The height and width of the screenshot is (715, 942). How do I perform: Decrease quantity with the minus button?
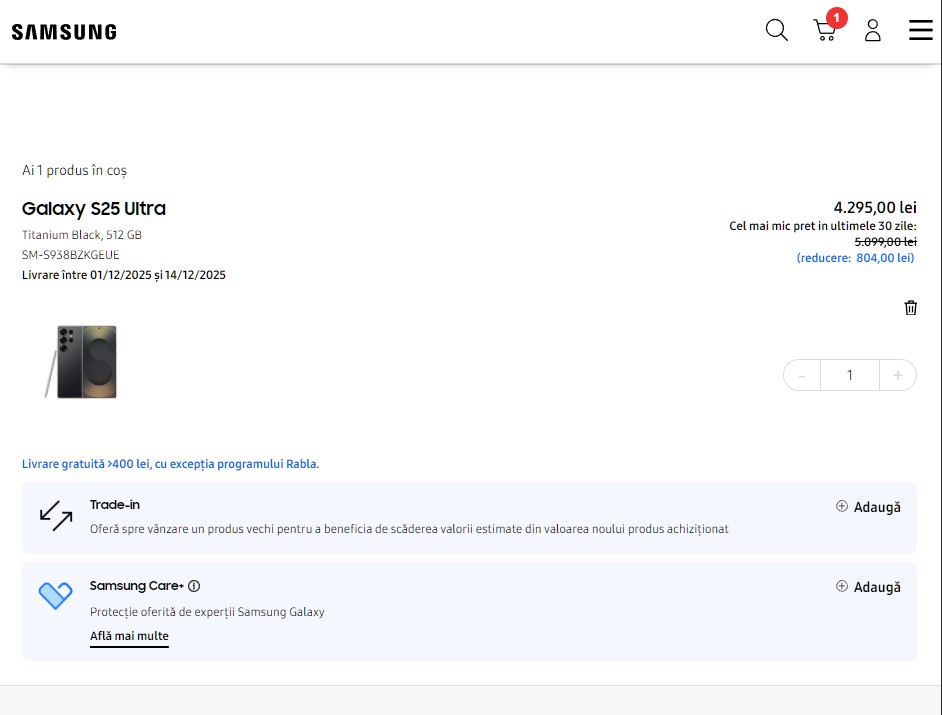pos(802,375)
